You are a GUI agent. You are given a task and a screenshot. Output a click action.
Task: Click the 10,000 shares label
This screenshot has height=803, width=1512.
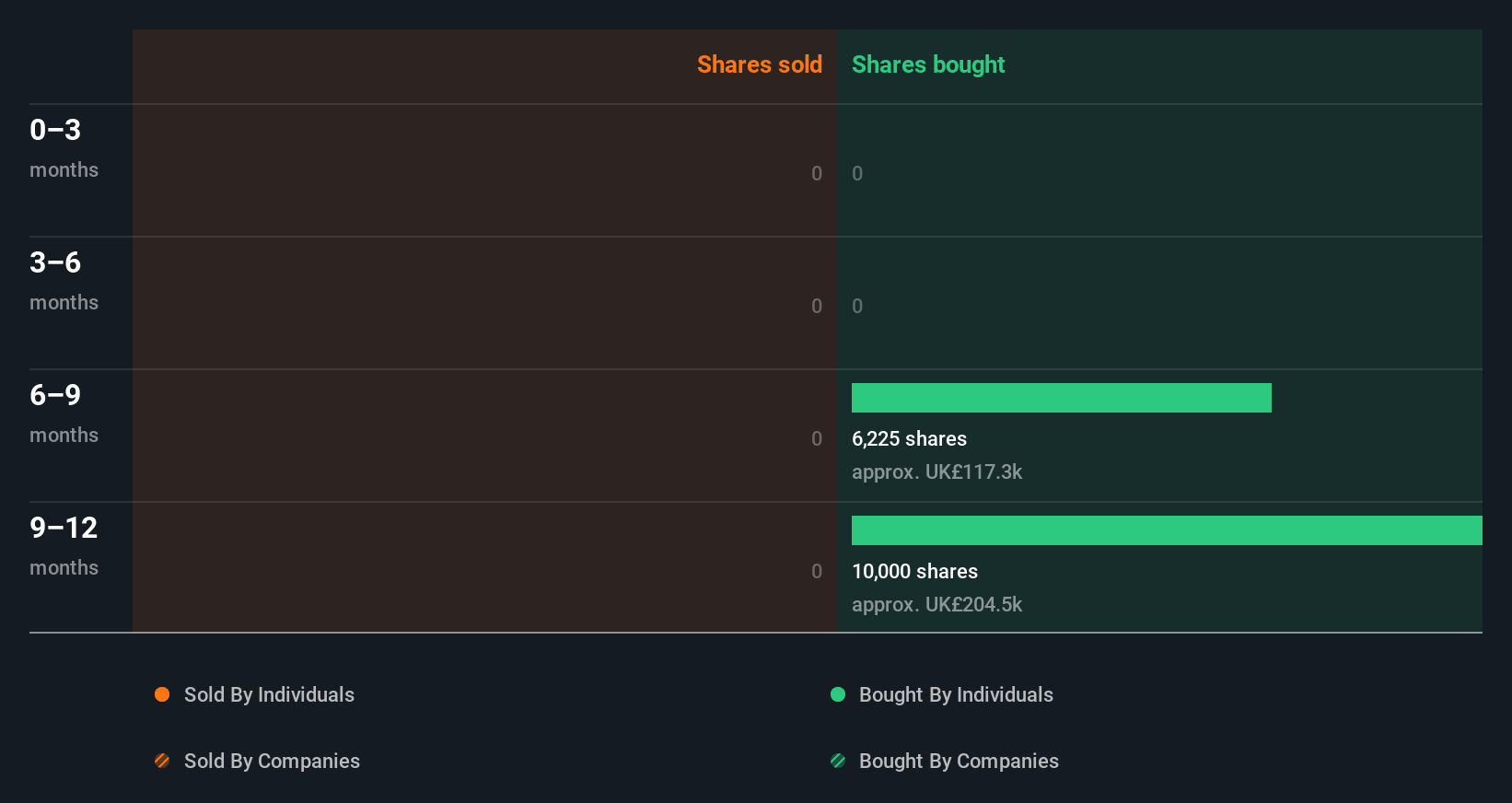pyautogui.click(x=914, y=571)
